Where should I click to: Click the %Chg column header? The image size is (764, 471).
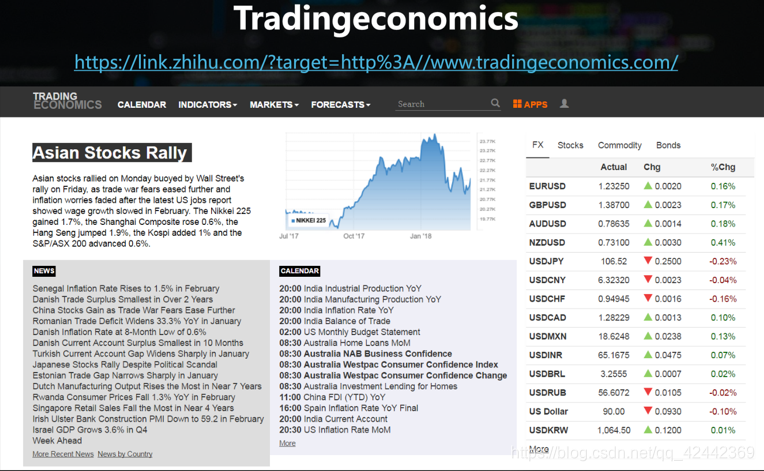click(x=723, y=167)
